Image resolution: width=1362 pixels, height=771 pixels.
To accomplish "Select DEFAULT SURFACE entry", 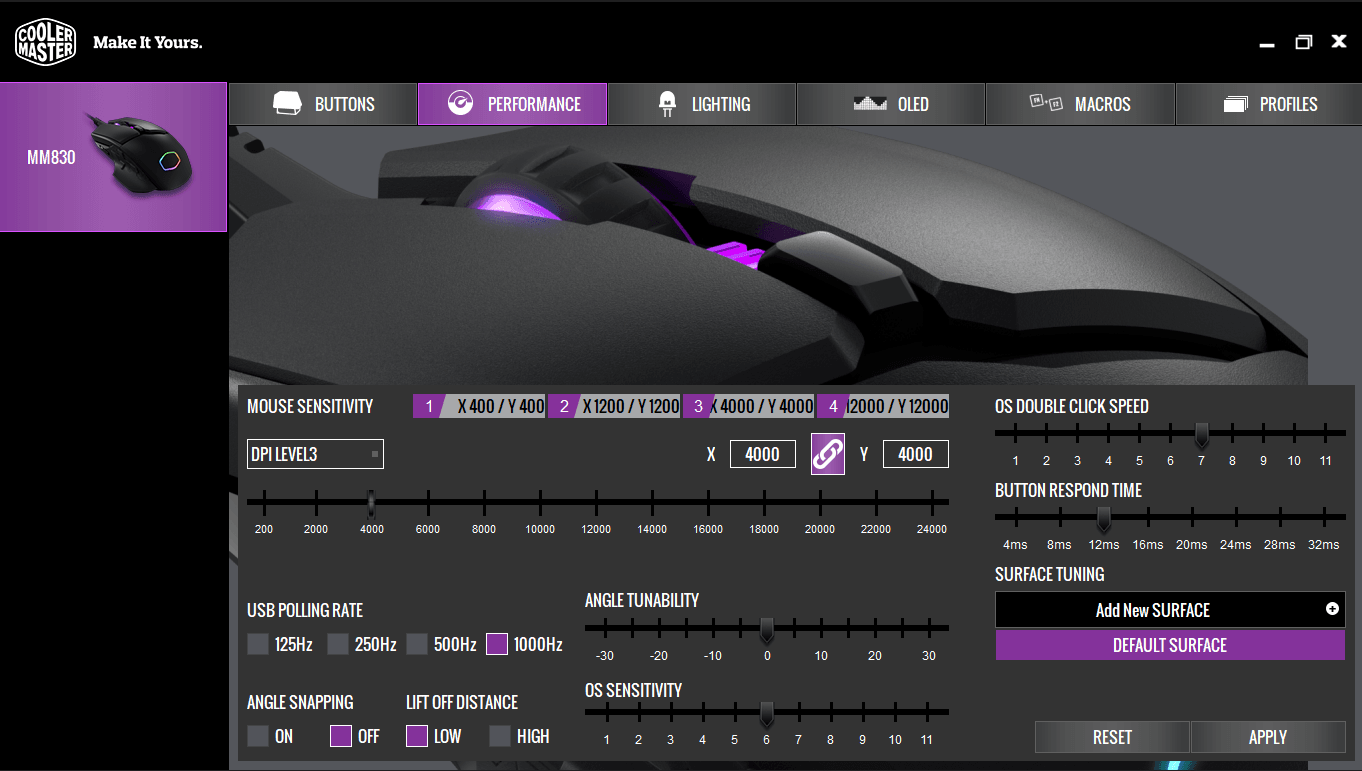I will pyautogui.click(x=1170, y=645).
